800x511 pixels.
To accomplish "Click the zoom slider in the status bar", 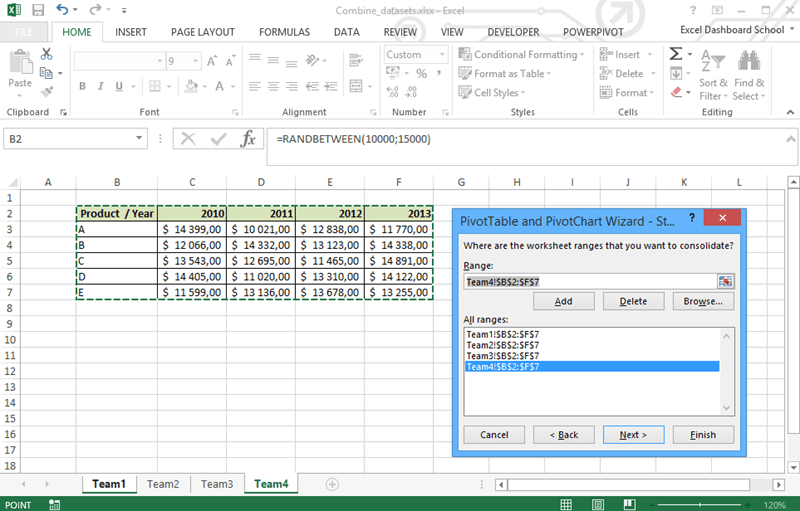I will [x=699, y=505].
